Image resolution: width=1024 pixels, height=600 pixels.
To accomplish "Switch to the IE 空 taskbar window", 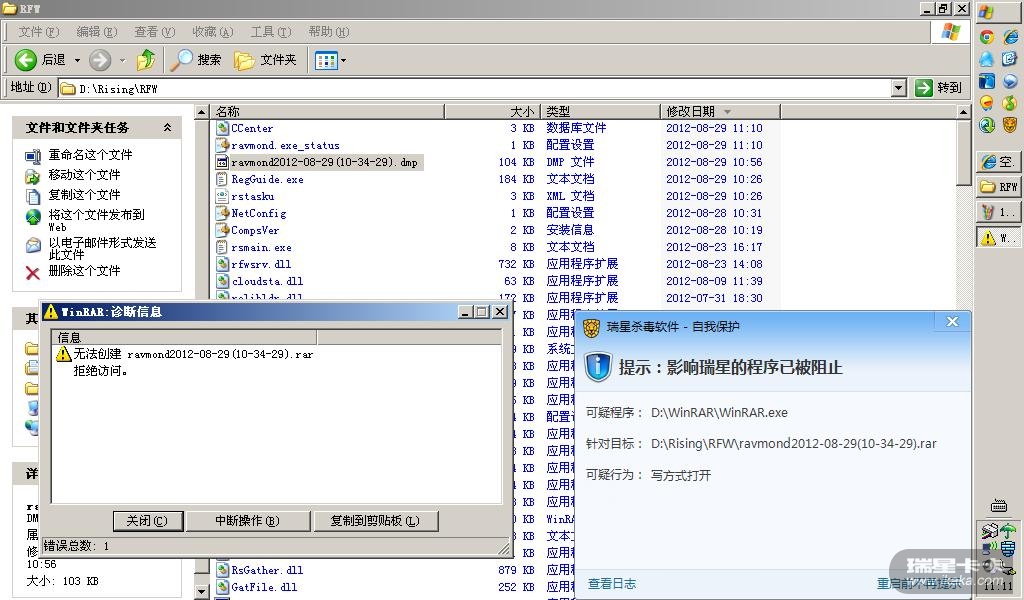I will pyautogui.click(x=999, y=161).
